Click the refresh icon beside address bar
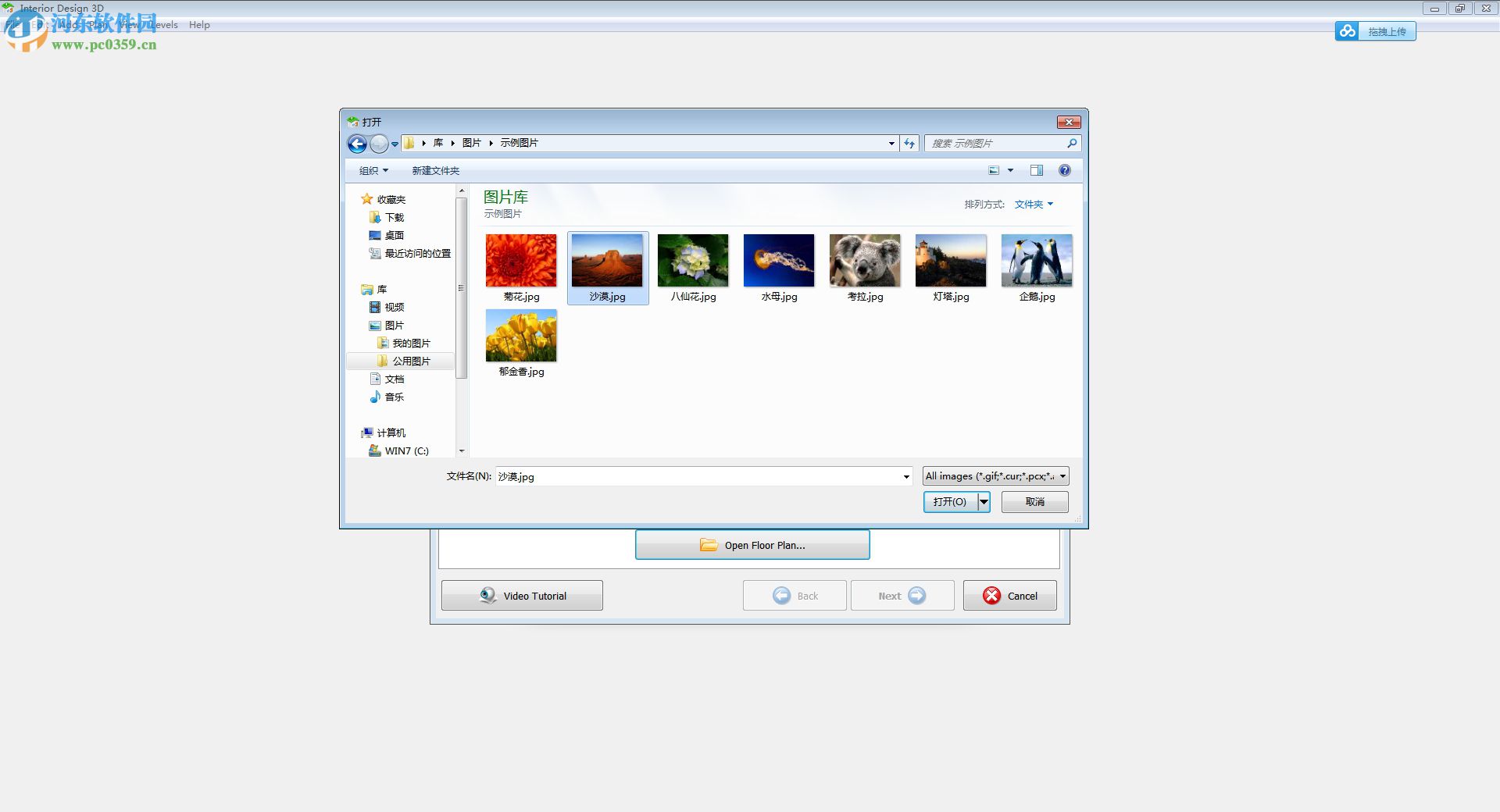 909,144
